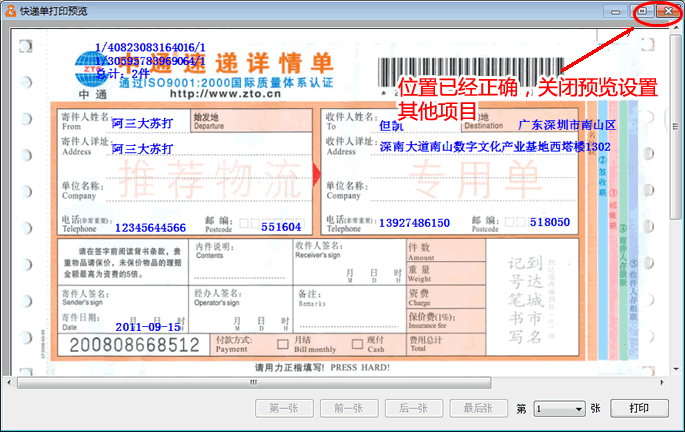Click destination 广东深圳市南山区
Screen dimensions: 685x432
coord(567,125)
